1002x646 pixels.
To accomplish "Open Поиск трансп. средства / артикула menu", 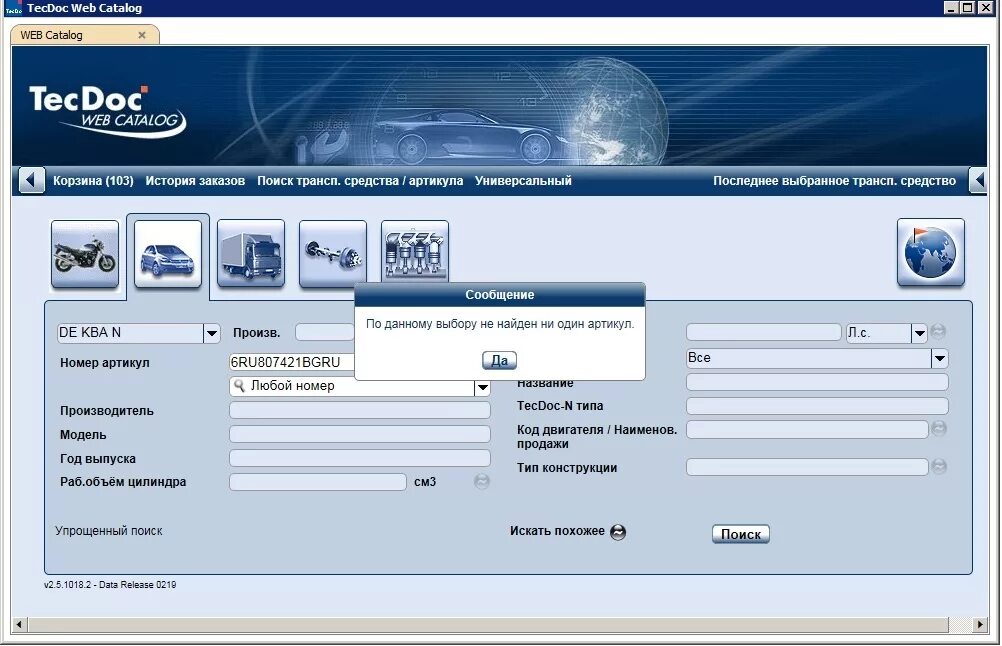I will pos(360,181).
